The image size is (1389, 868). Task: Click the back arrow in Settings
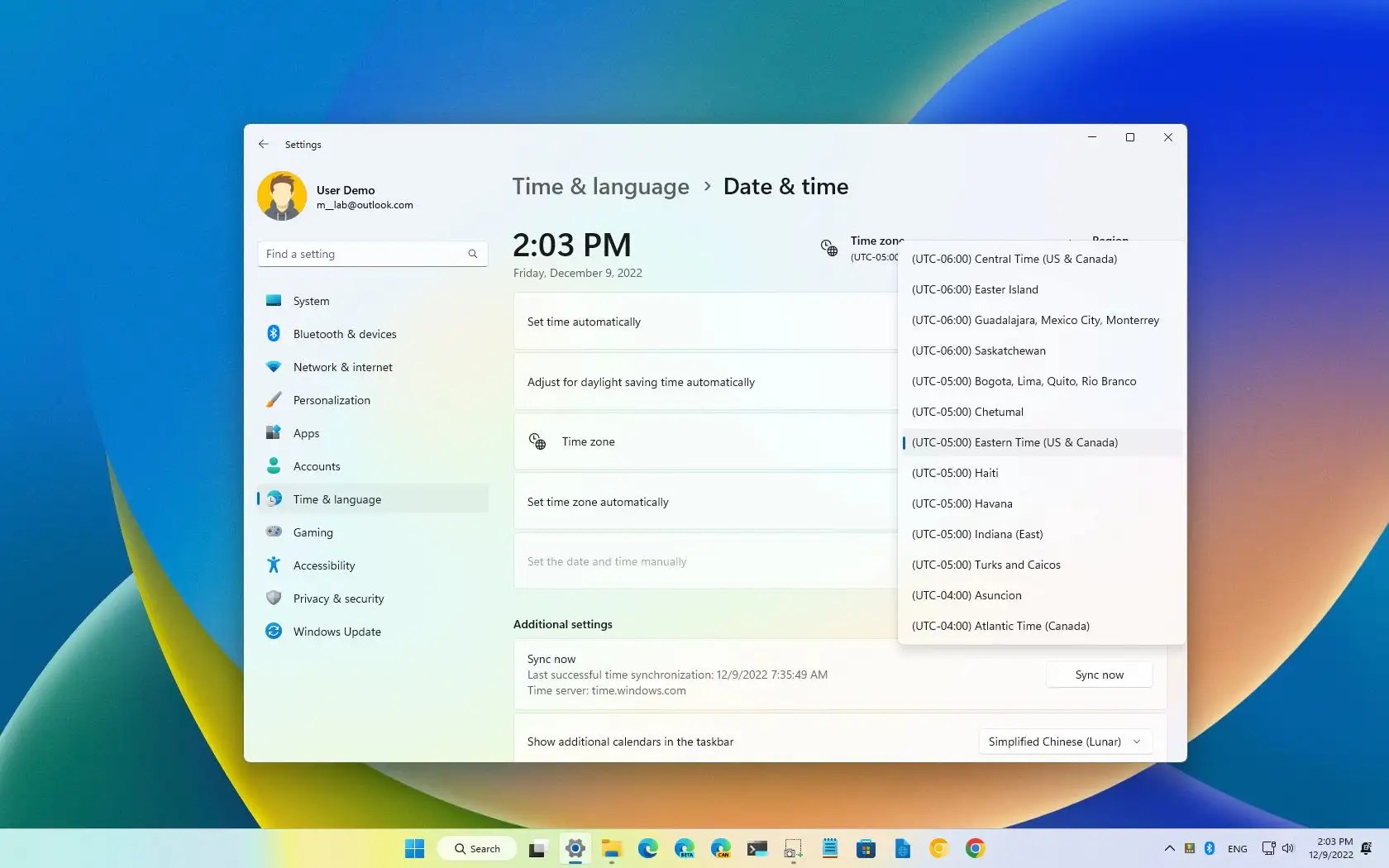pyautogui.click(x=263, y=144)
